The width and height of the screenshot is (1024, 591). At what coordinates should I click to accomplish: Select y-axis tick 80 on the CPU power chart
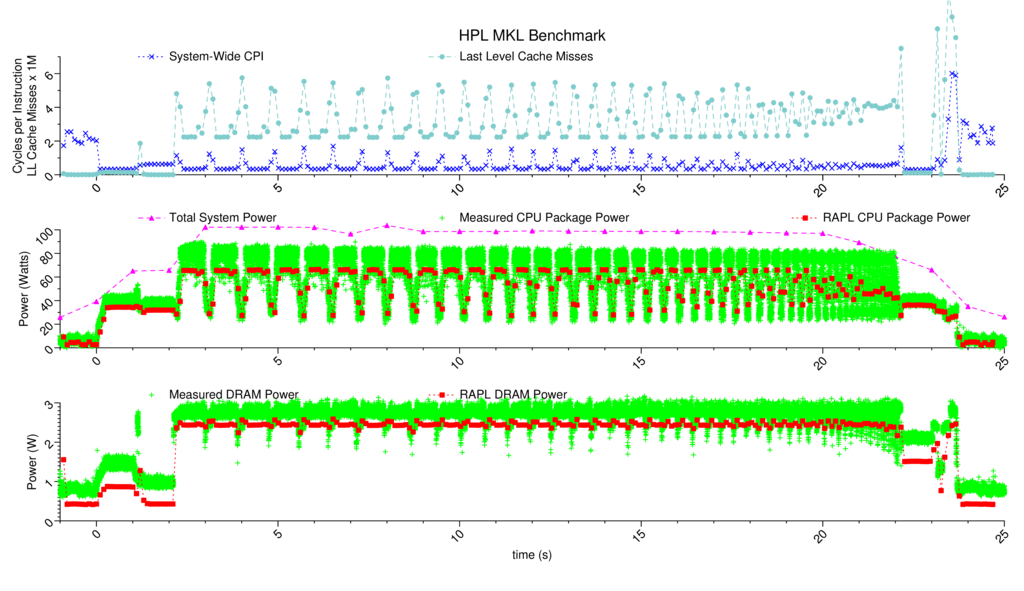pos(48,255)
